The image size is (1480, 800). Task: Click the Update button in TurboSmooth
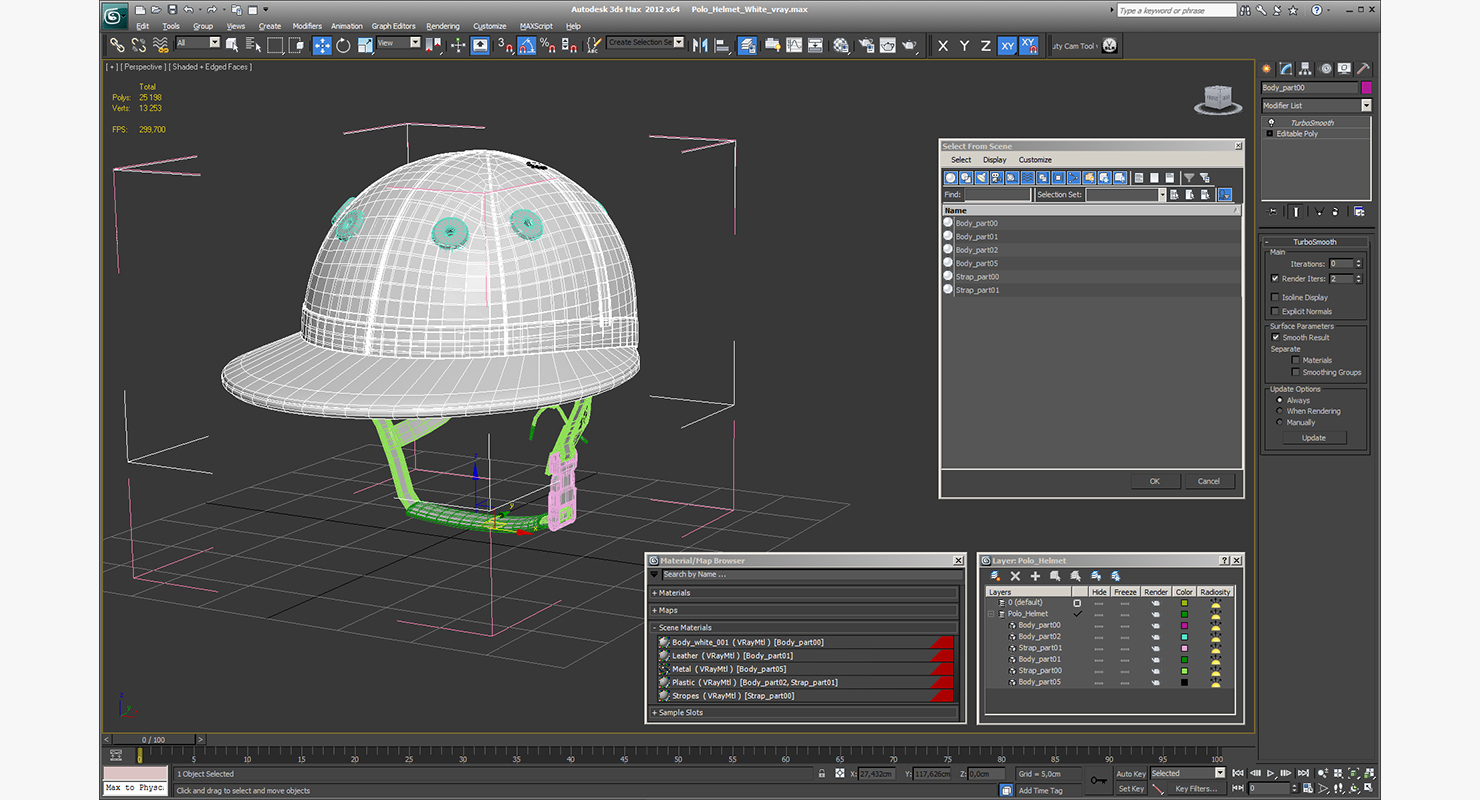tap(1313, 438)
